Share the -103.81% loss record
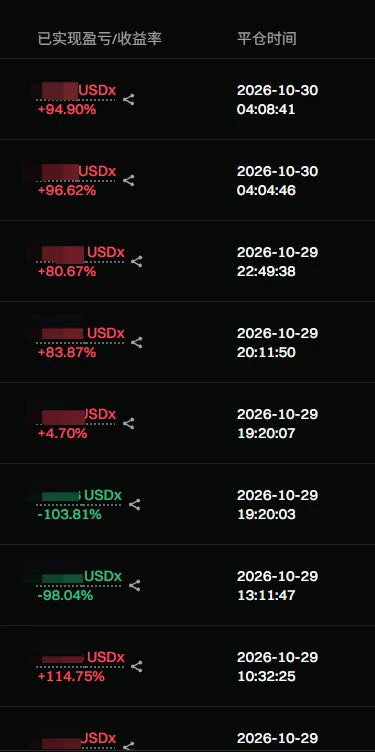Image resolution: width=375 pixels, height=752 pixels. [x=135, y=505]
